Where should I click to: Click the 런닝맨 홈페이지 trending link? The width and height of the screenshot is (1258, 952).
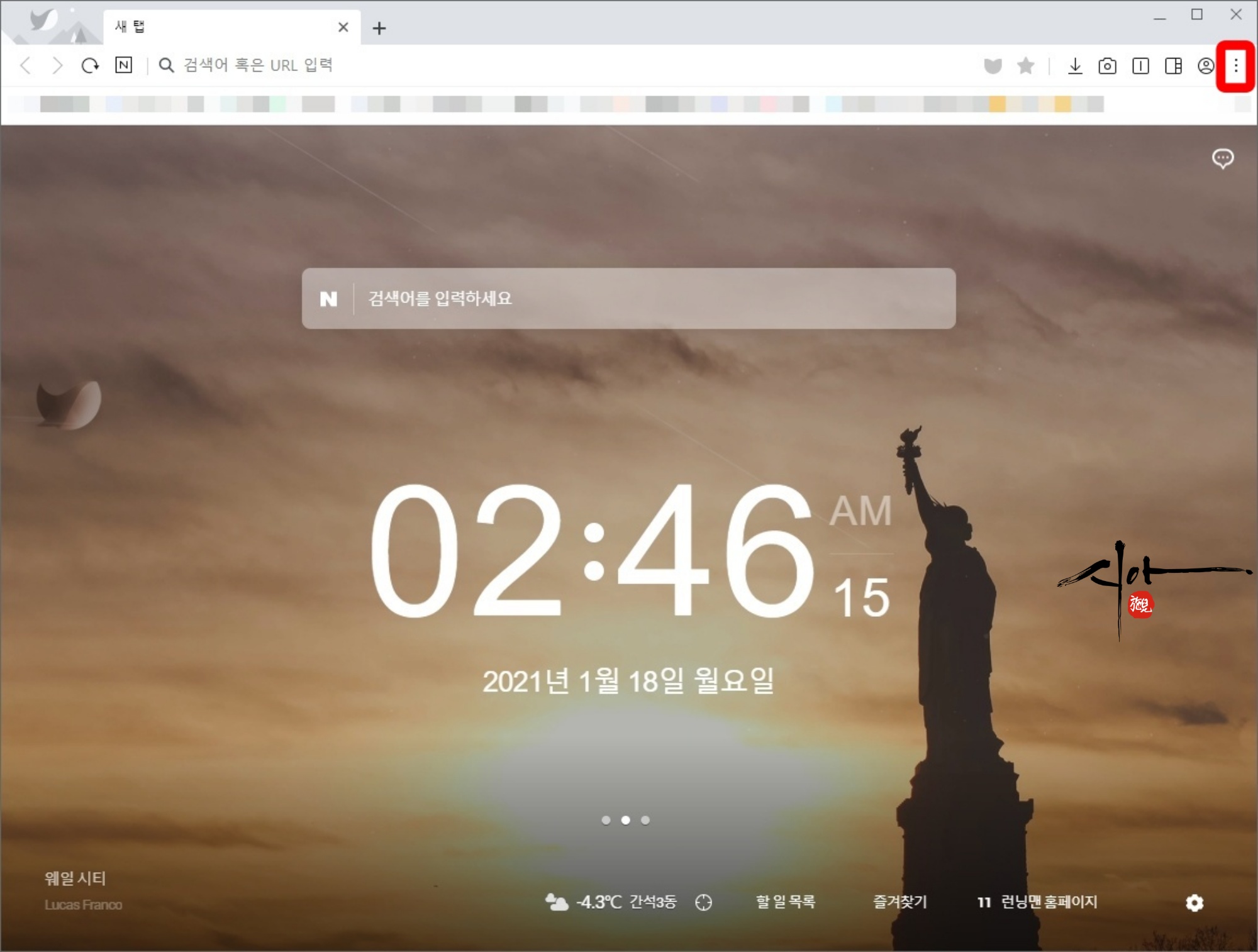(x=1048, y=902)
